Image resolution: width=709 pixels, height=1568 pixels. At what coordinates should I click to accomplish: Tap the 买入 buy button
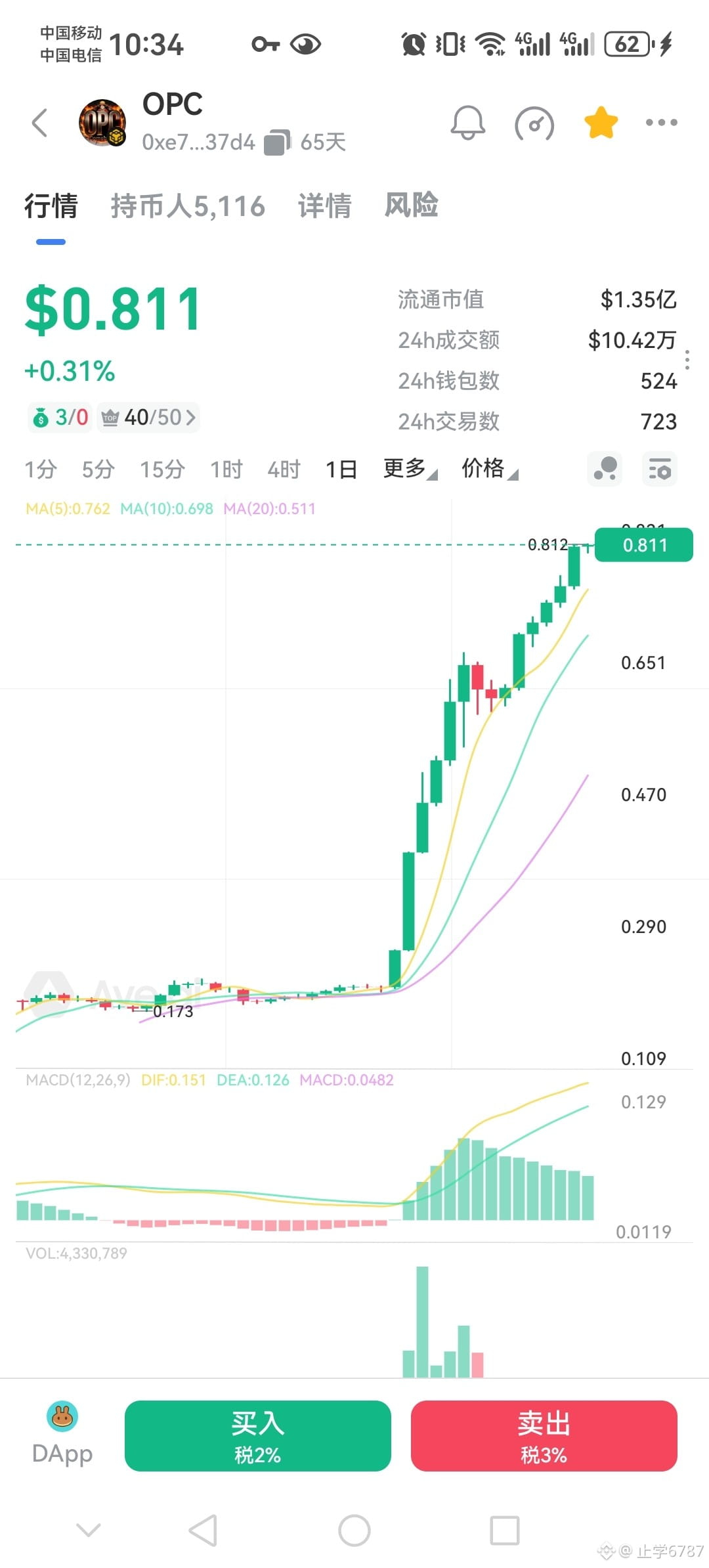click(x=257, y=1436)
